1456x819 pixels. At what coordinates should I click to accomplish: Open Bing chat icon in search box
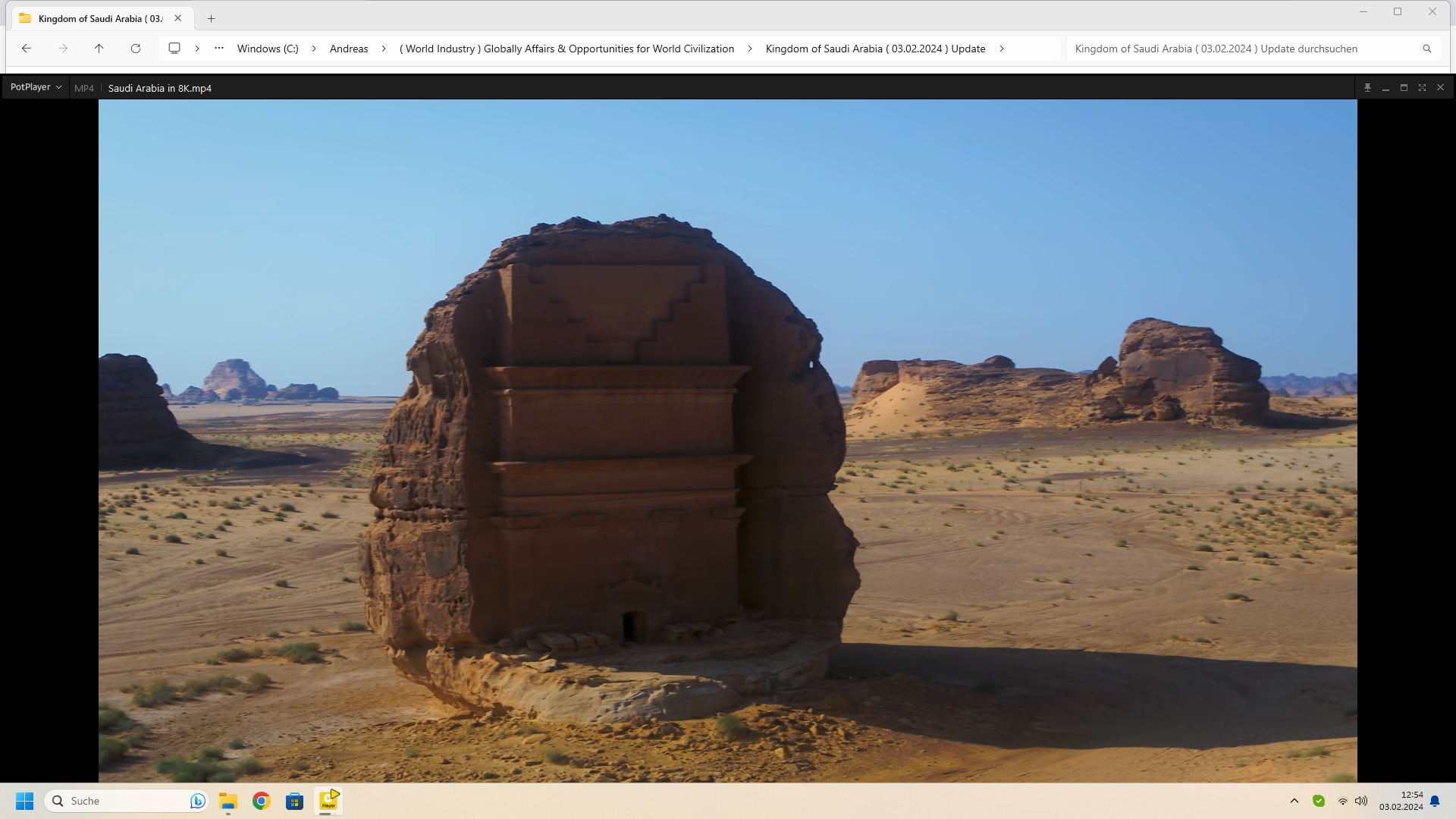click(197, 801)
